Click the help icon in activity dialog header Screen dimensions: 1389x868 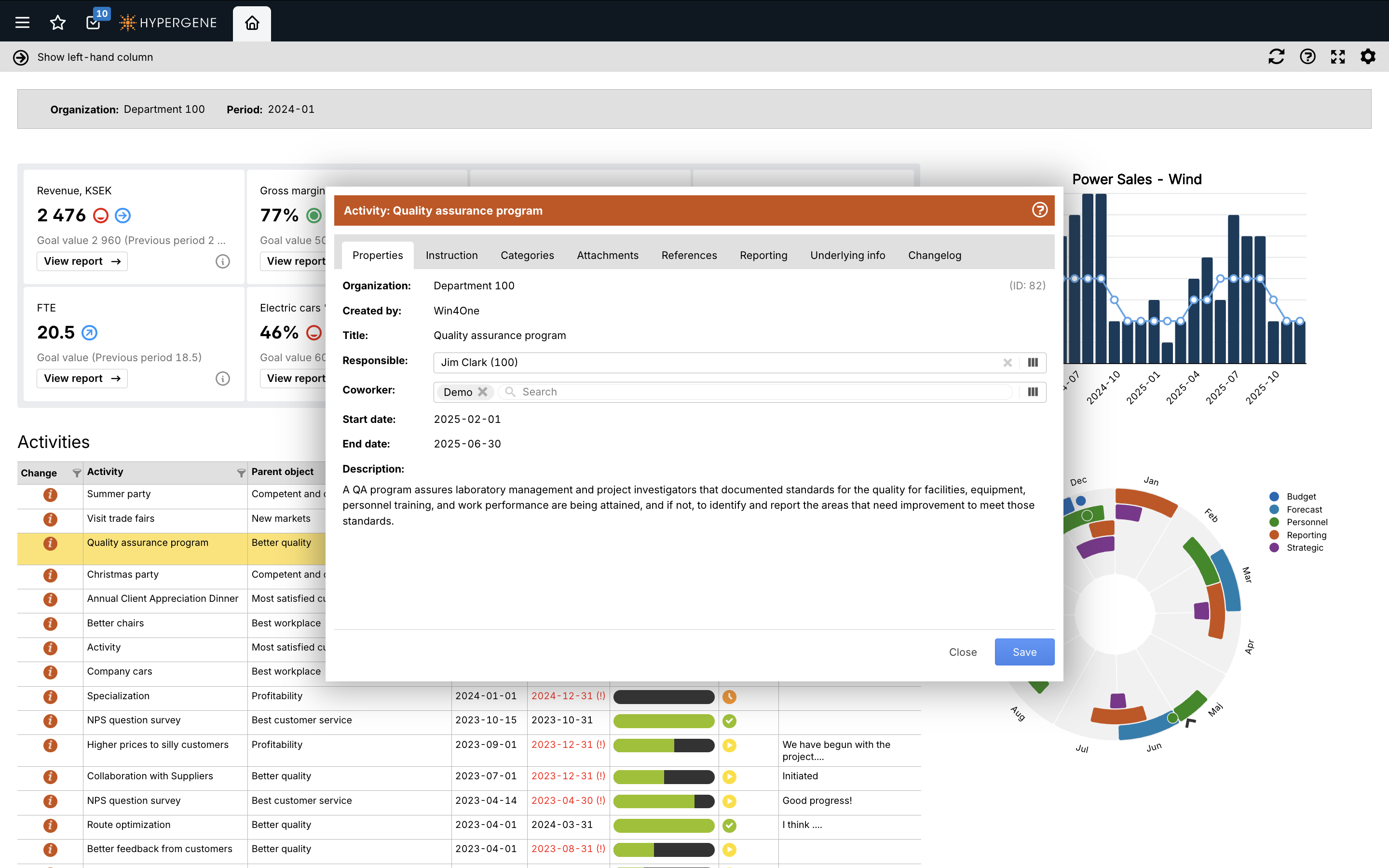1039,210
